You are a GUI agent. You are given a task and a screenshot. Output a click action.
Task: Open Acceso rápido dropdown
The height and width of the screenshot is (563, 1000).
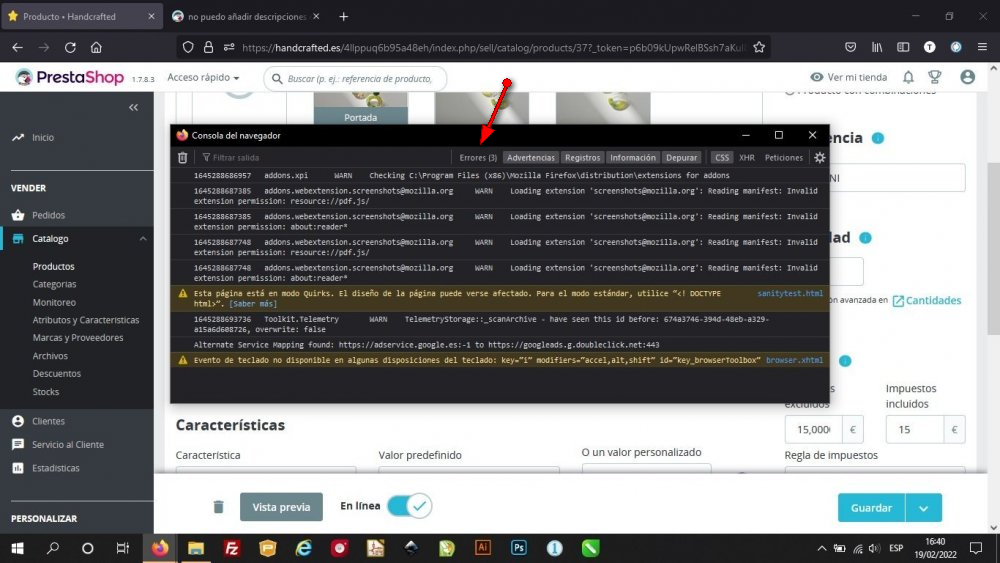tap(203, 77)
